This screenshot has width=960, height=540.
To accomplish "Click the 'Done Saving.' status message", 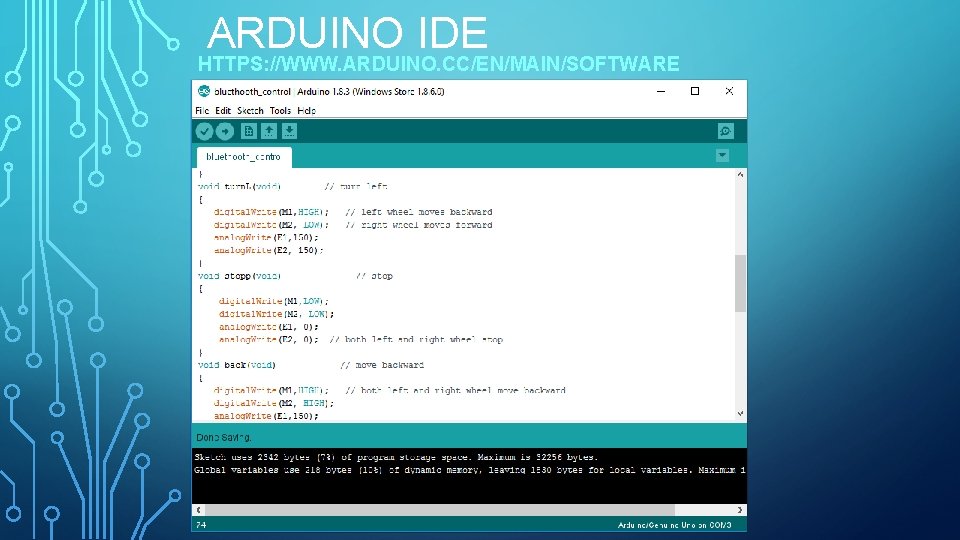I will (x=223, y=437).
